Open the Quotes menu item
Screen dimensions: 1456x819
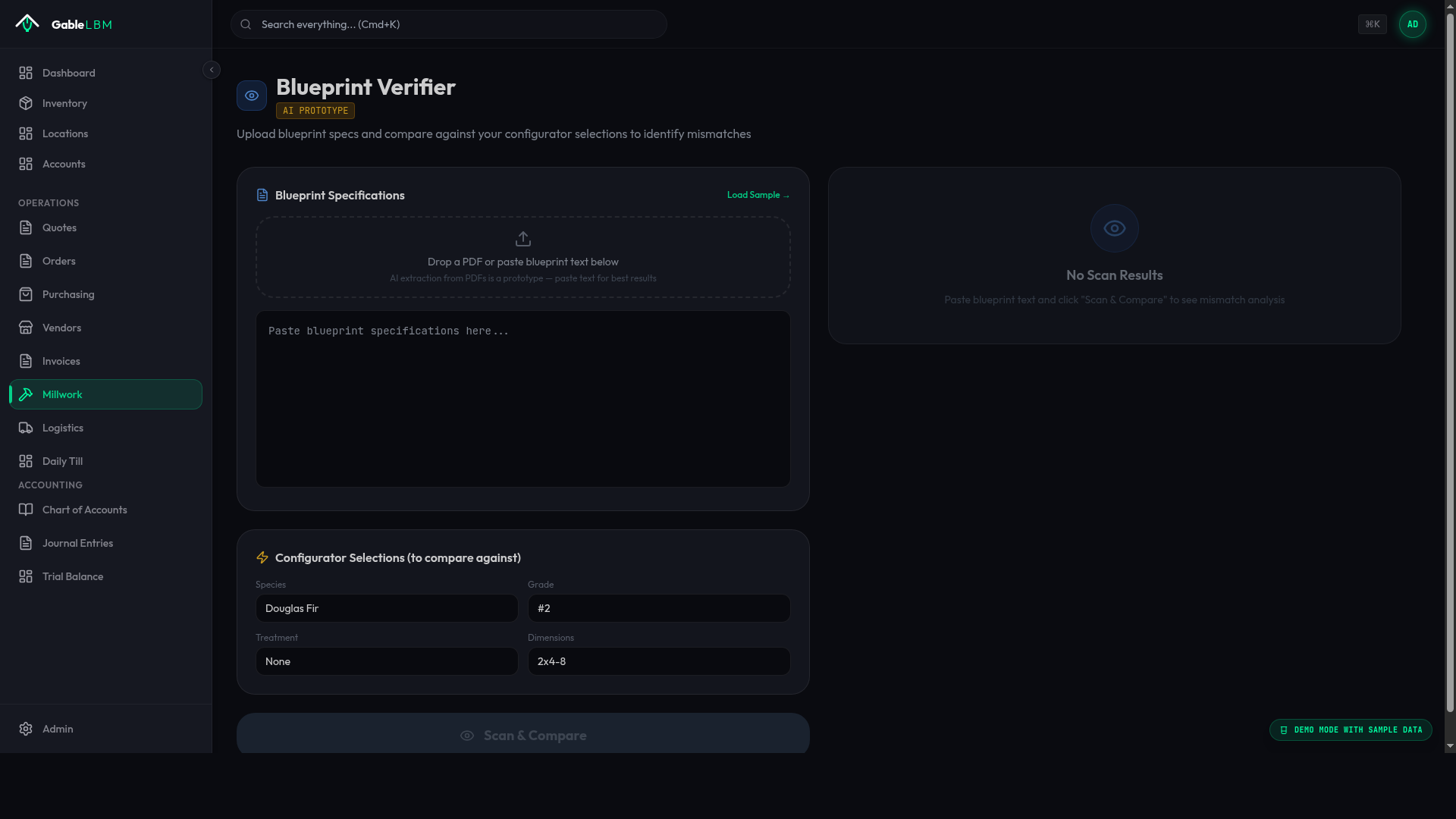[59, 227]
